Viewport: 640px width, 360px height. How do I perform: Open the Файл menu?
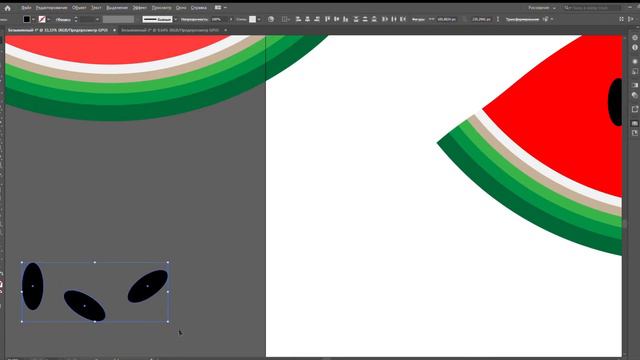pyautogui.click(x=26, y=7)
